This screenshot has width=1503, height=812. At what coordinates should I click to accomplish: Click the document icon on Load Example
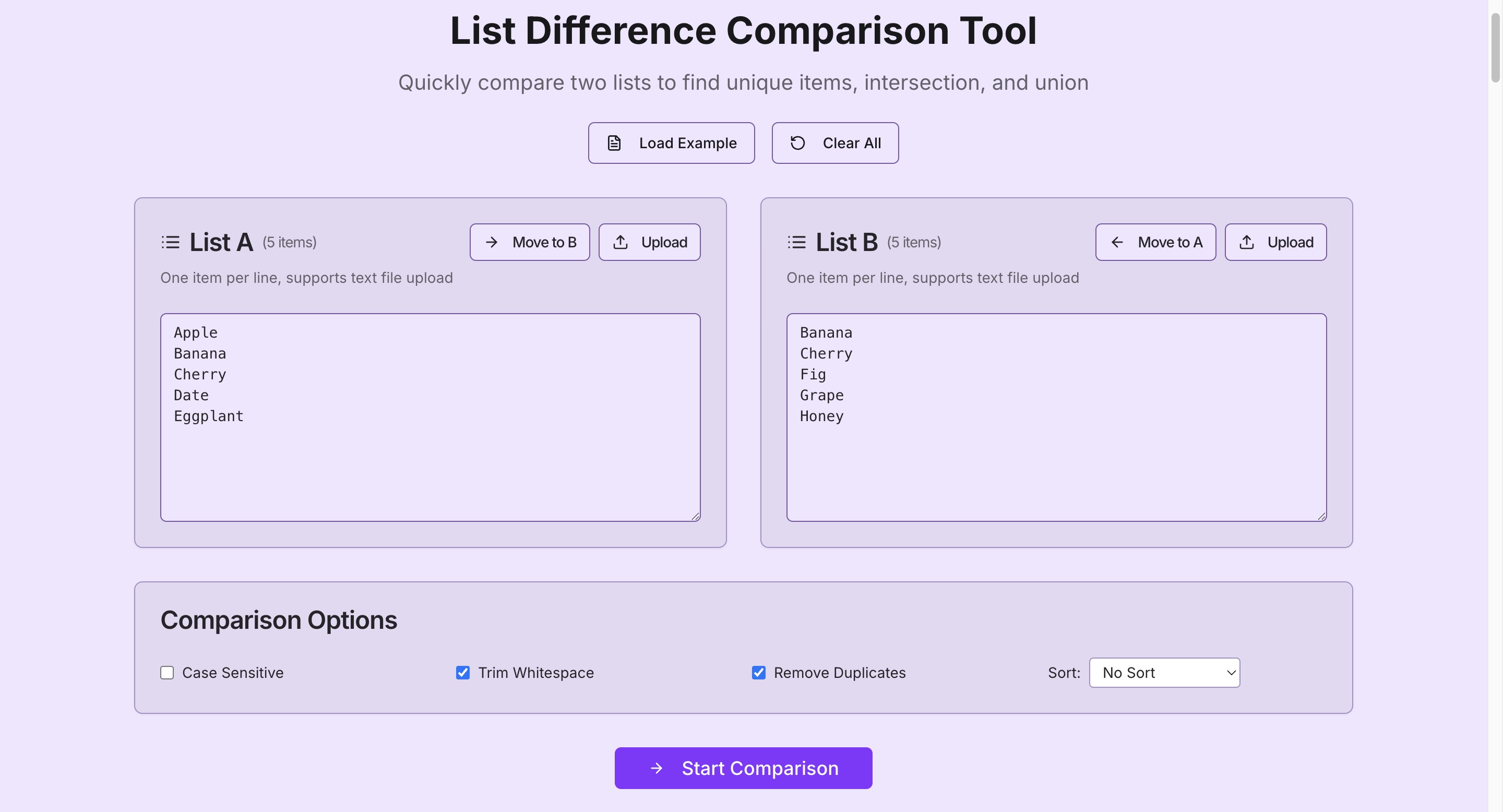click(614, 143)
